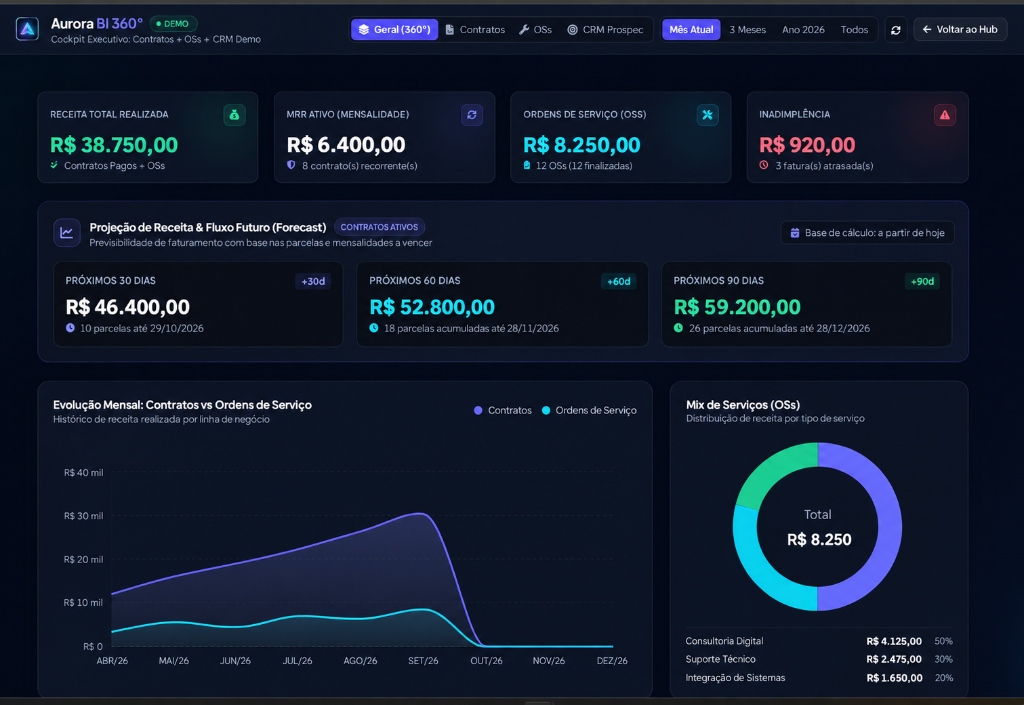Click the +60d badge

(618, 281)
